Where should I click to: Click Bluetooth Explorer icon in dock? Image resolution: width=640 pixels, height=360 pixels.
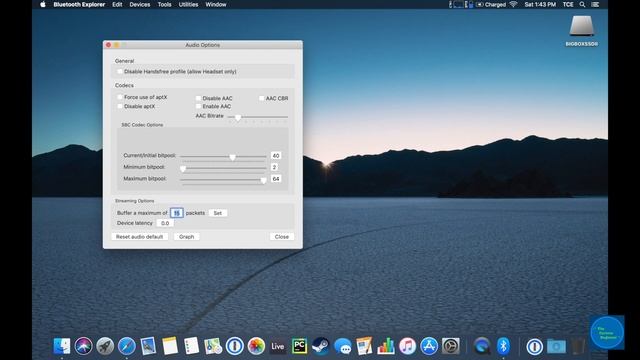click(x=503, y=346)
